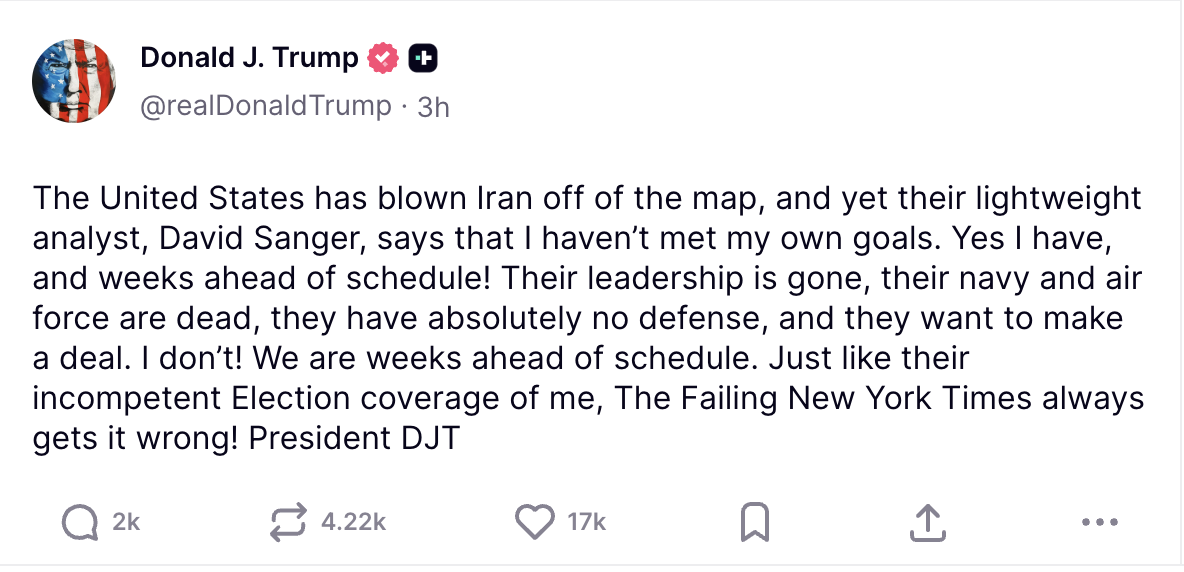Click the reply speech bubble icon
The image size is (1184, 572).
(78, 521)
